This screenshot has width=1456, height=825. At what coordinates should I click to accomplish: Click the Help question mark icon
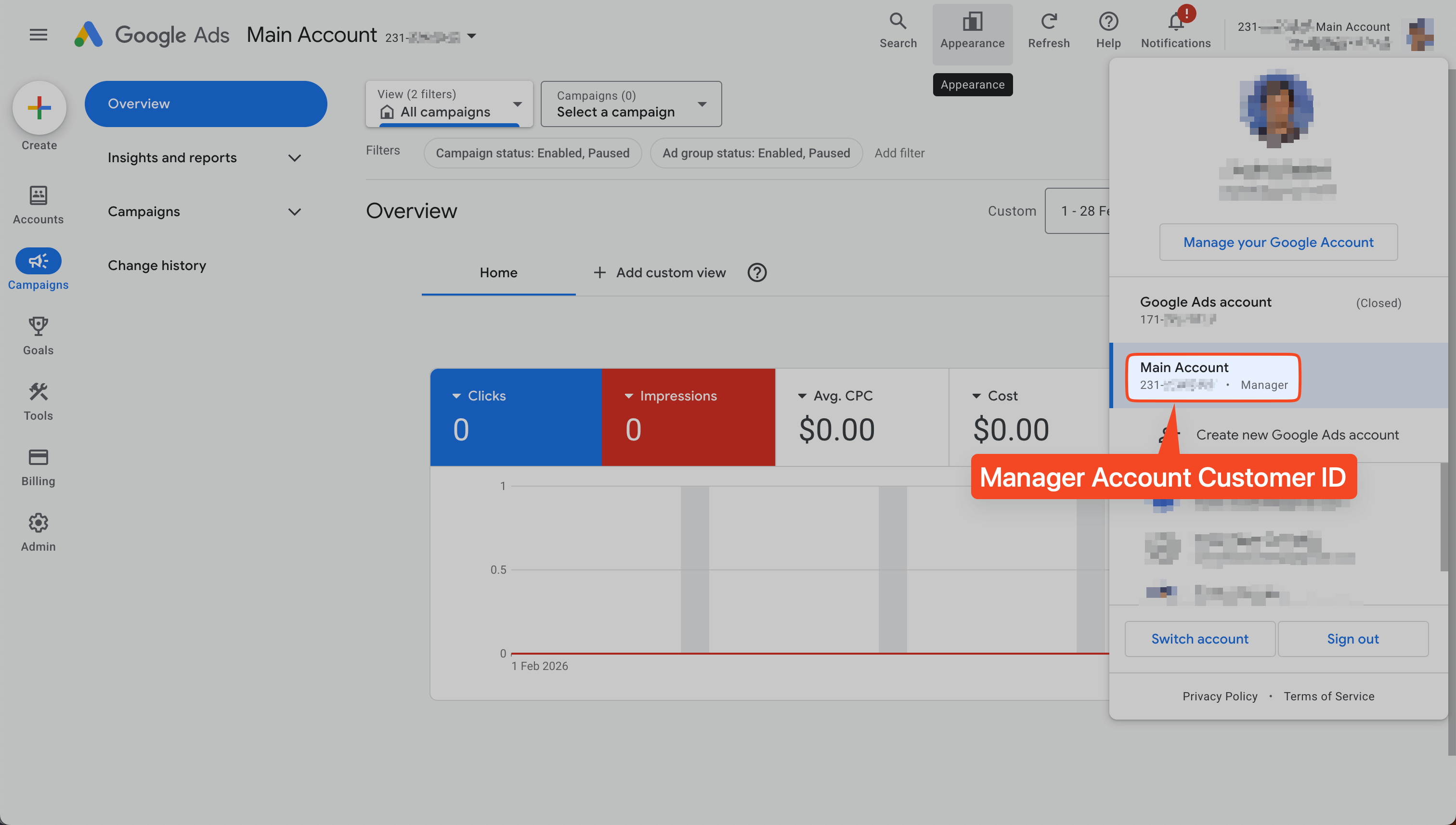pyautogui.click(x=1108, y=21)
